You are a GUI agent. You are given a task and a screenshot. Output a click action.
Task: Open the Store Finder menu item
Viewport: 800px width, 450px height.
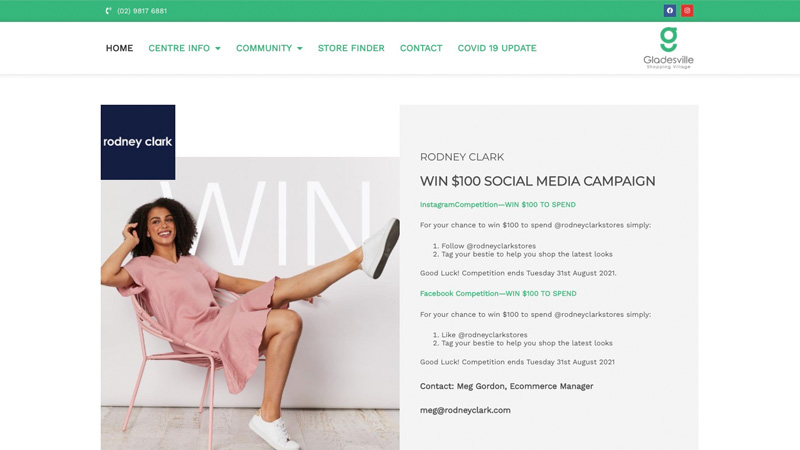click(351, 48)
